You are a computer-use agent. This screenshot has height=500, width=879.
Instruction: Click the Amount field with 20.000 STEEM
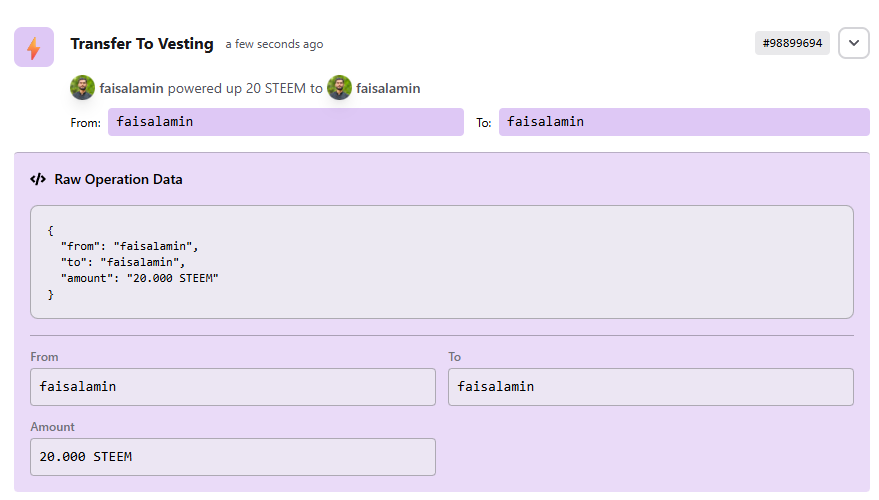point(233,457)
